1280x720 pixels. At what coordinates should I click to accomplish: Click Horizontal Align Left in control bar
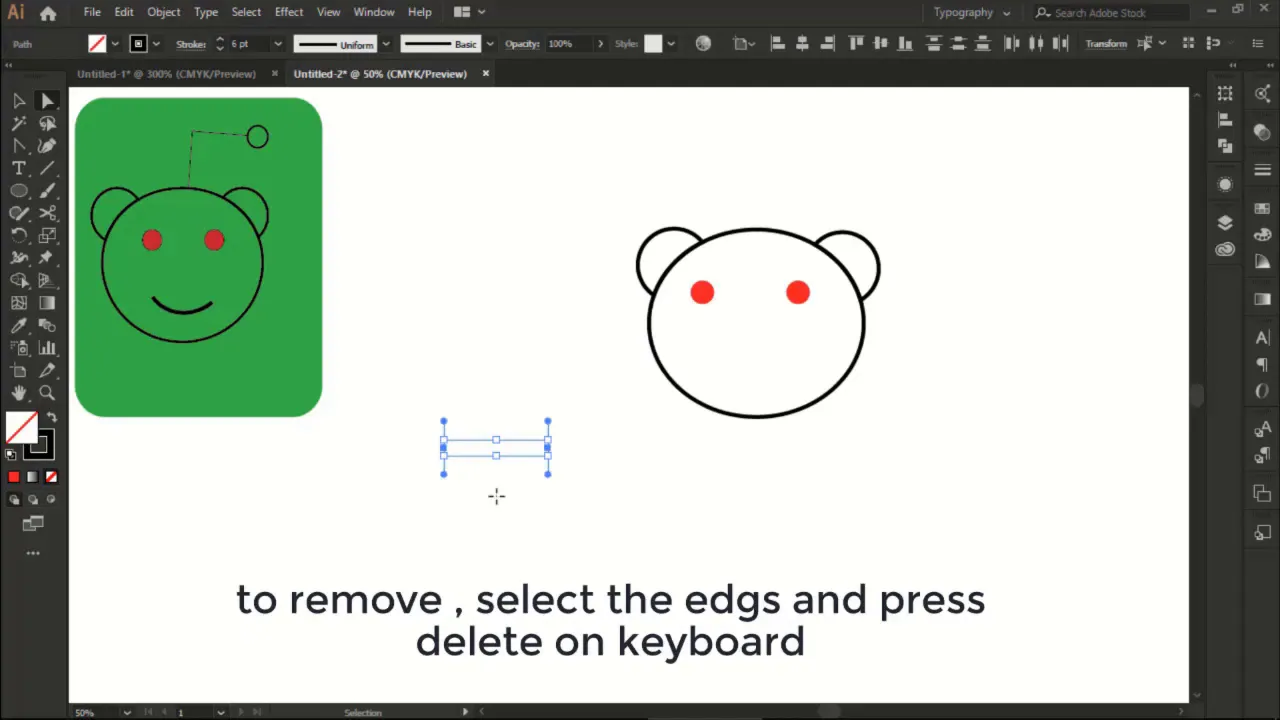click(x=777, y=44)
